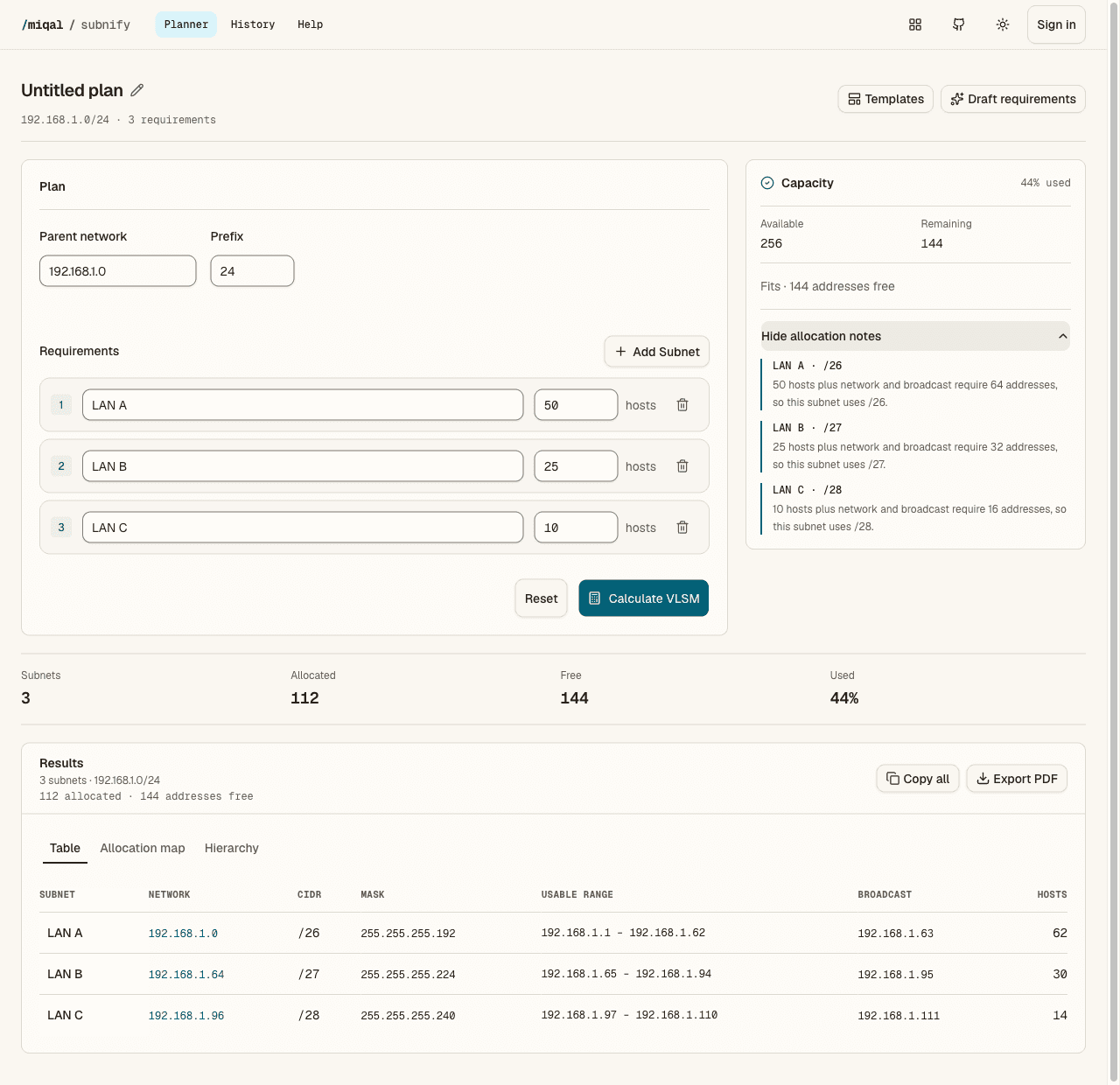Click the Capacity check-circle icon

(767, 183)
